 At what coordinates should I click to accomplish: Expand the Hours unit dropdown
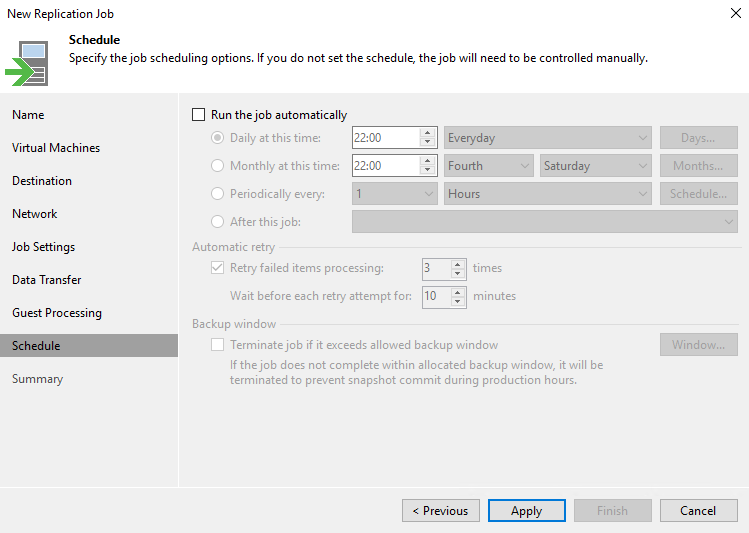pyautogui.click(x=547, y=194)
